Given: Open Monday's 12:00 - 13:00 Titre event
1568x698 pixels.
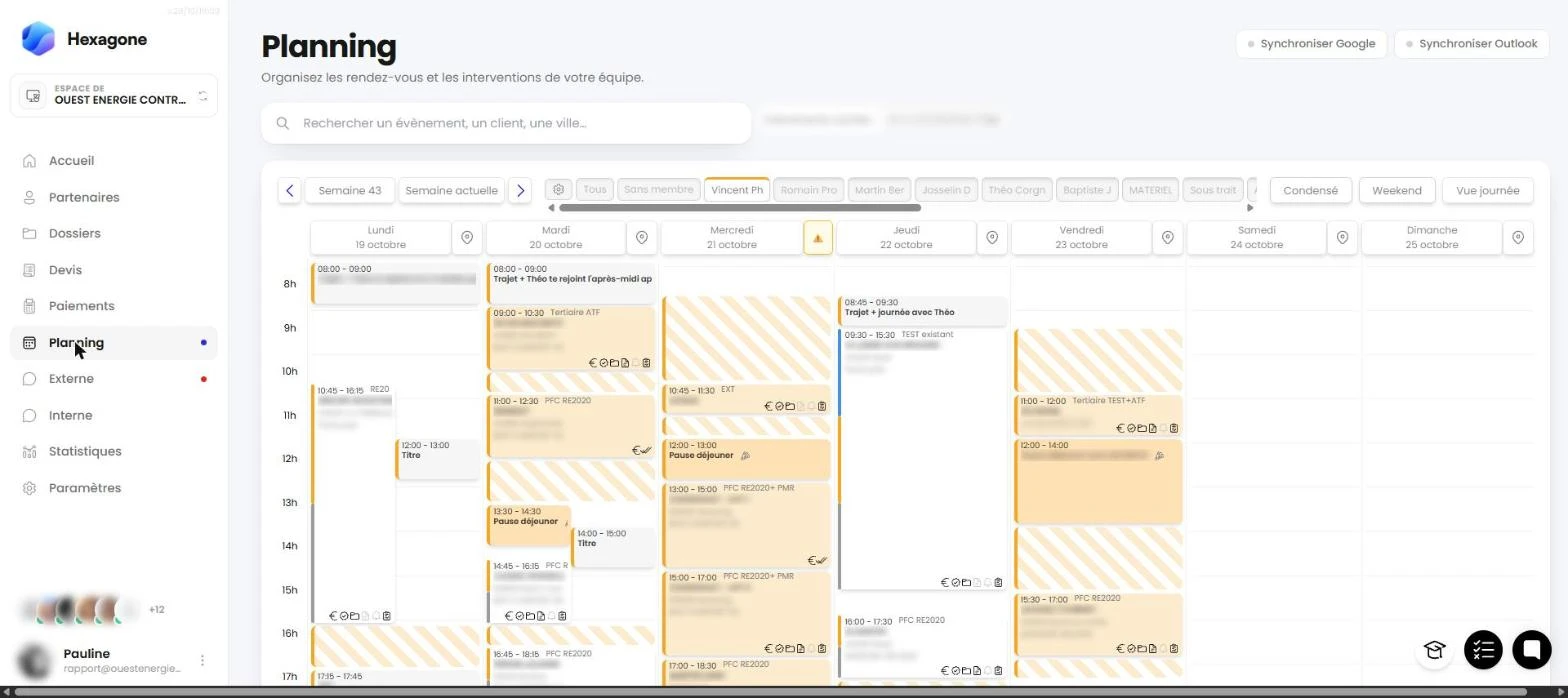Looking at the screenshot, I should click(438, 459).
